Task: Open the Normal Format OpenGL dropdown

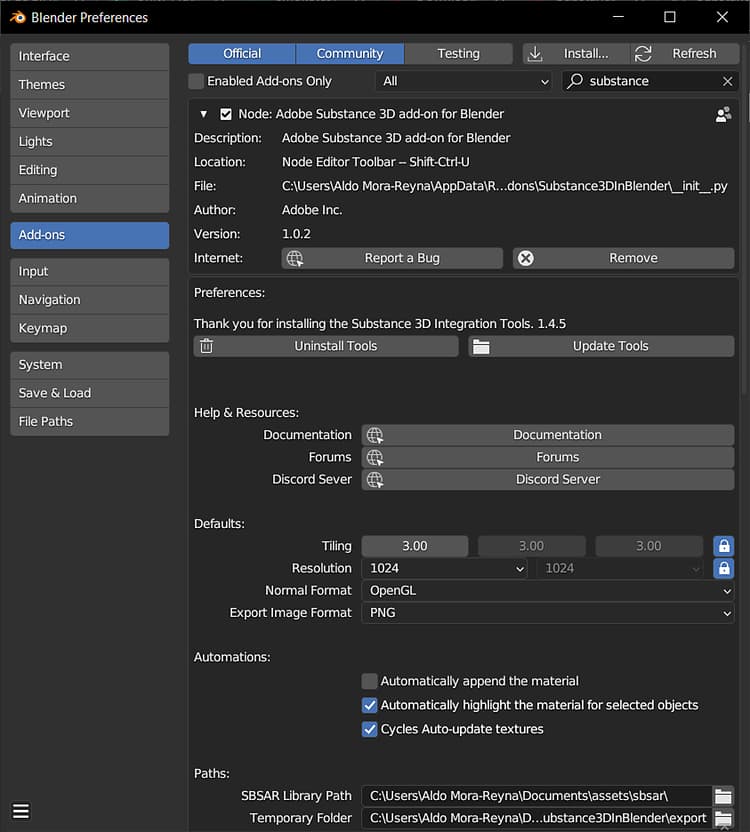Action: pos(547,590)
